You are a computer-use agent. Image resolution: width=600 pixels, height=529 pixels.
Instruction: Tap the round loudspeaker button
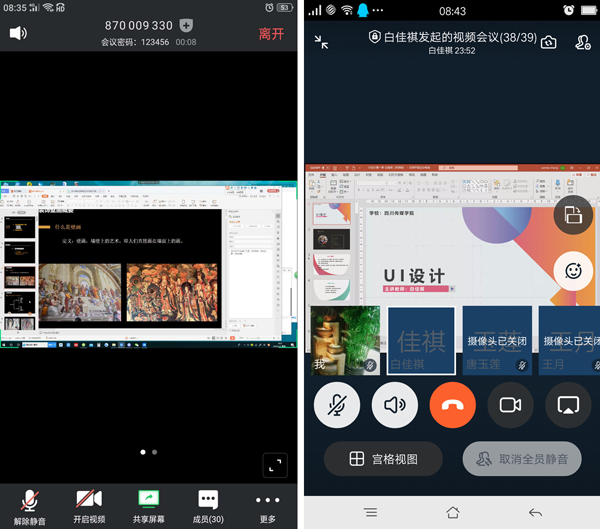pos(395,404)
